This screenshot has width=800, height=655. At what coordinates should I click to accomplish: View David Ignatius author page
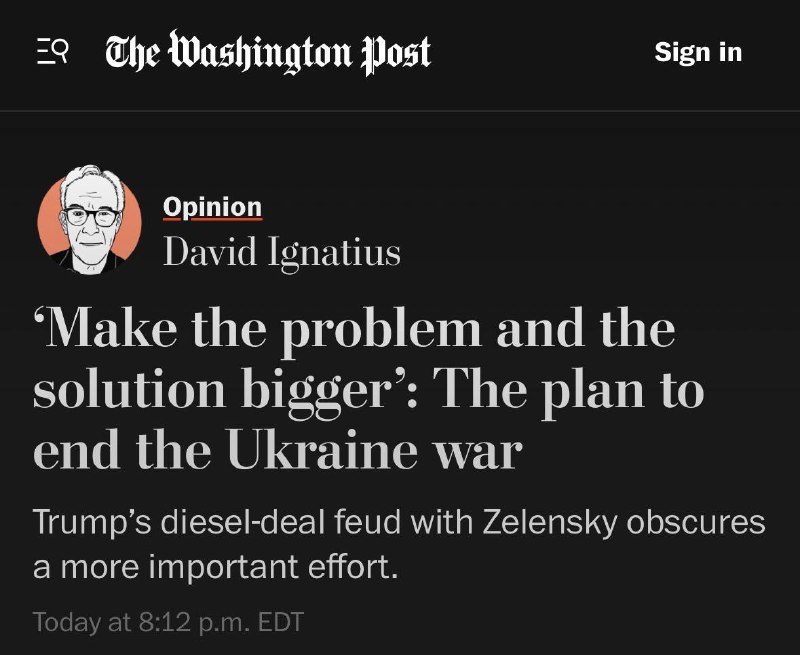282,252
